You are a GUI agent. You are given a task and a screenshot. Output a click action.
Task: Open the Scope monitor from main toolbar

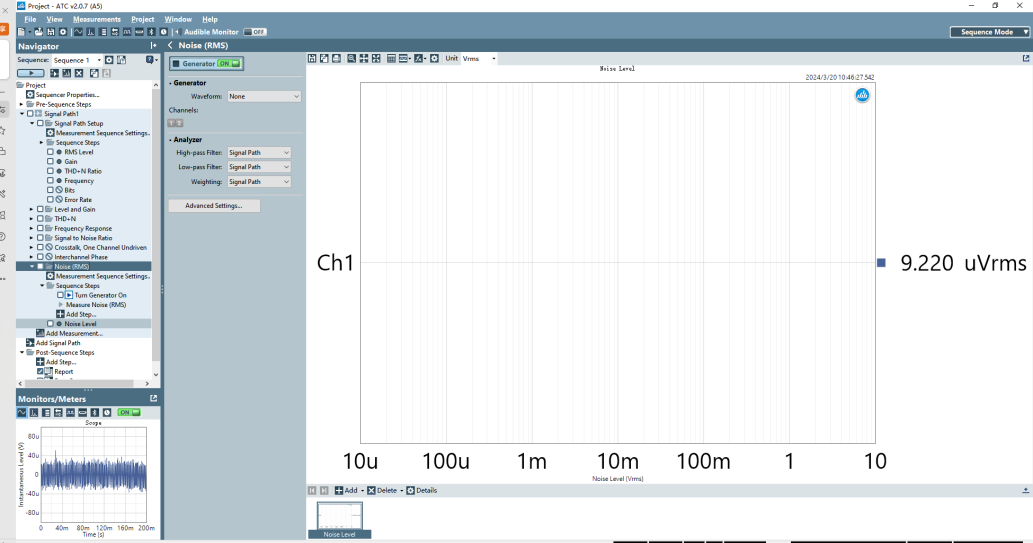point(78,32)
